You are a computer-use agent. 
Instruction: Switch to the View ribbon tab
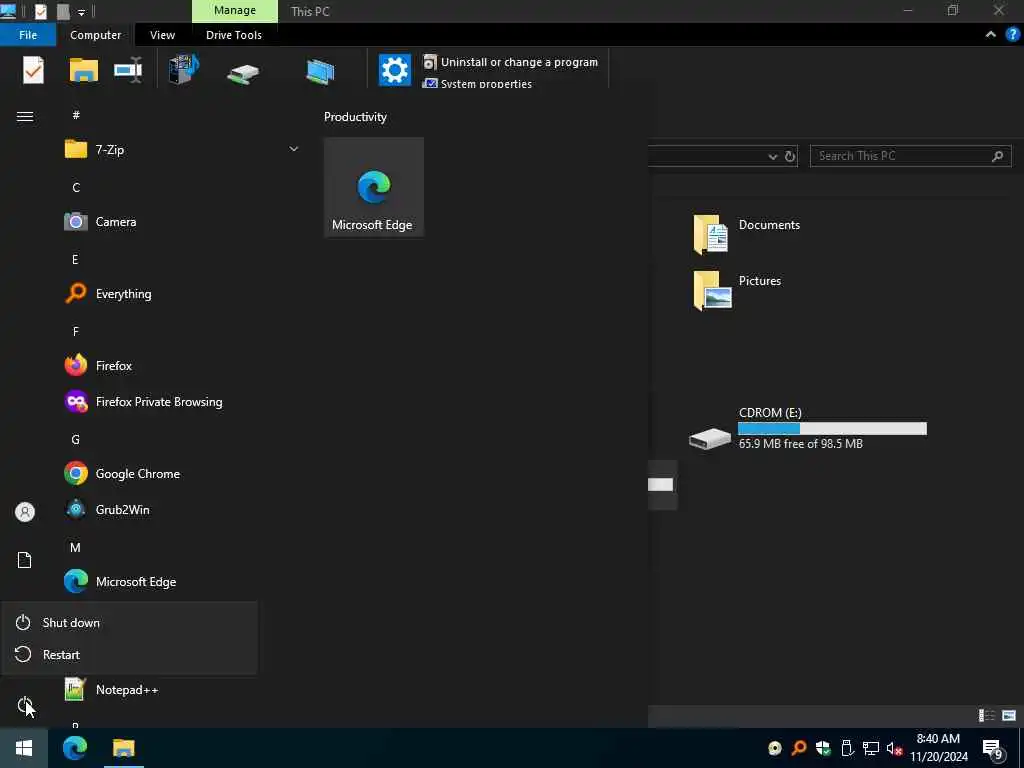point(162,35)
